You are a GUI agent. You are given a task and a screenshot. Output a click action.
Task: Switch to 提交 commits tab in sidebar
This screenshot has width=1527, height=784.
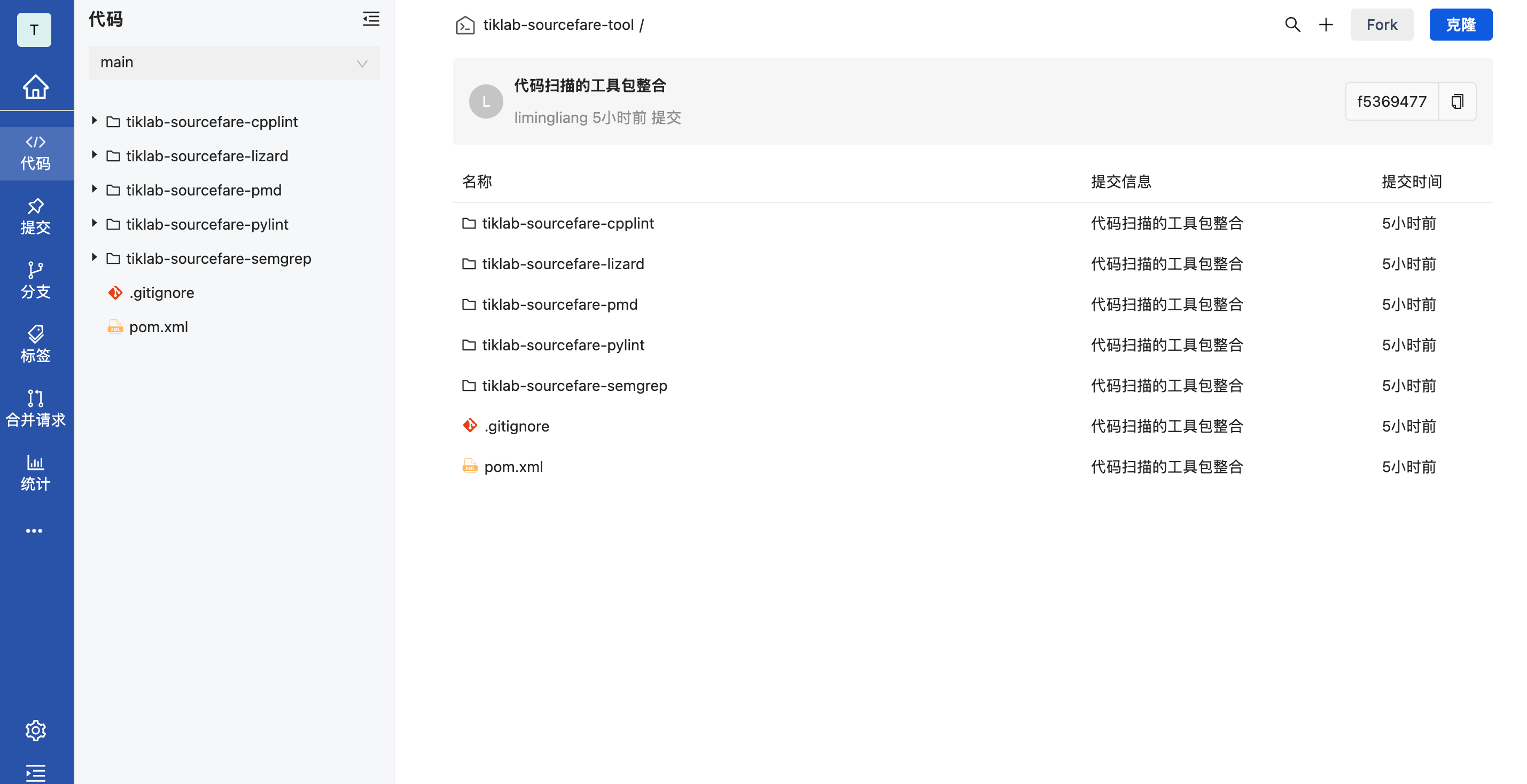pyautogui.click(x=36, y=217)
